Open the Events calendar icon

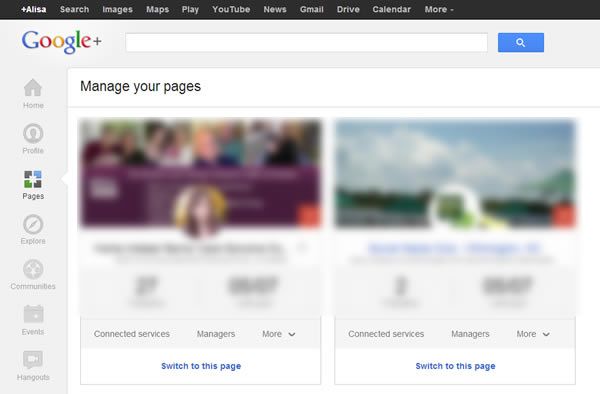pyautogui.click(x=33, y=314)
